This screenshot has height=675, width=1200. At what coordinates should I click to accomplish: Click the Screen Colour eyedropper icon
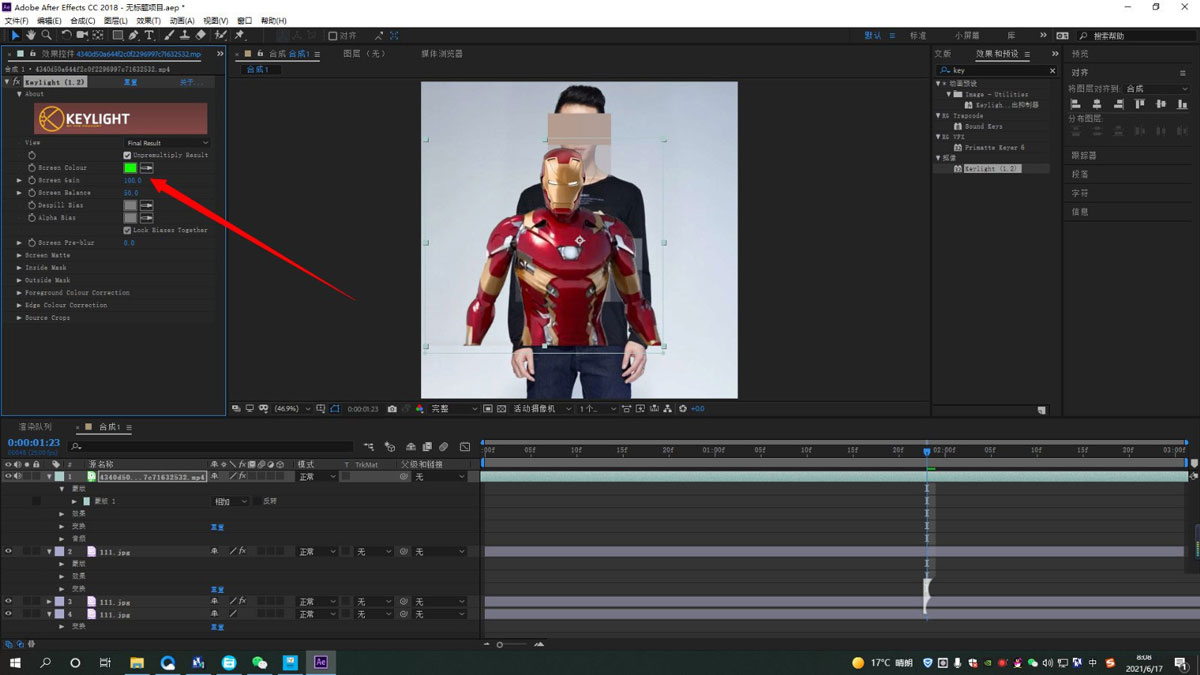click(x=146, y=168)
